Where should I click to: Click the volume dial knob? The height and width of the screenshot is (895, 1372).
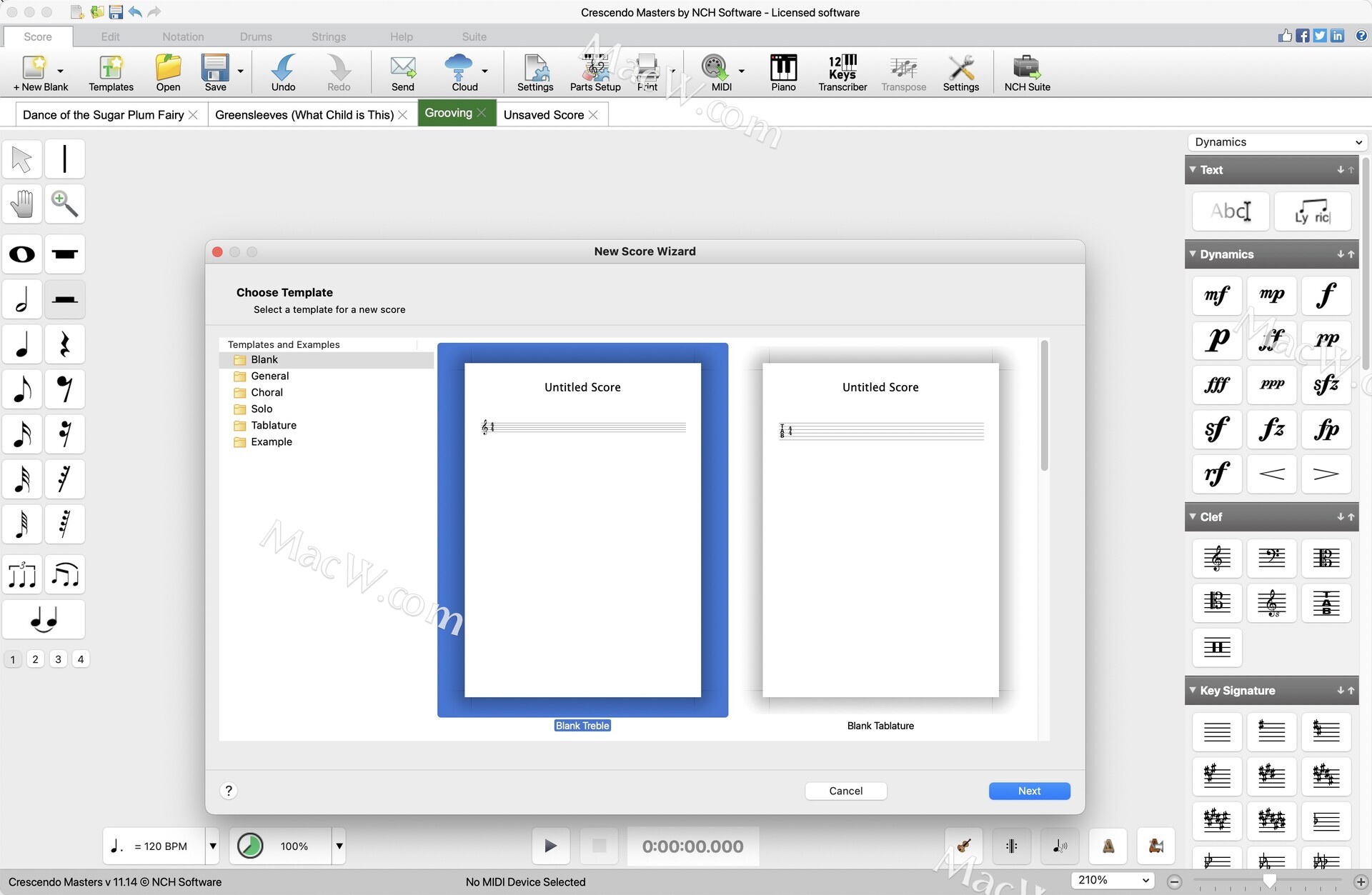click(250, 846)
